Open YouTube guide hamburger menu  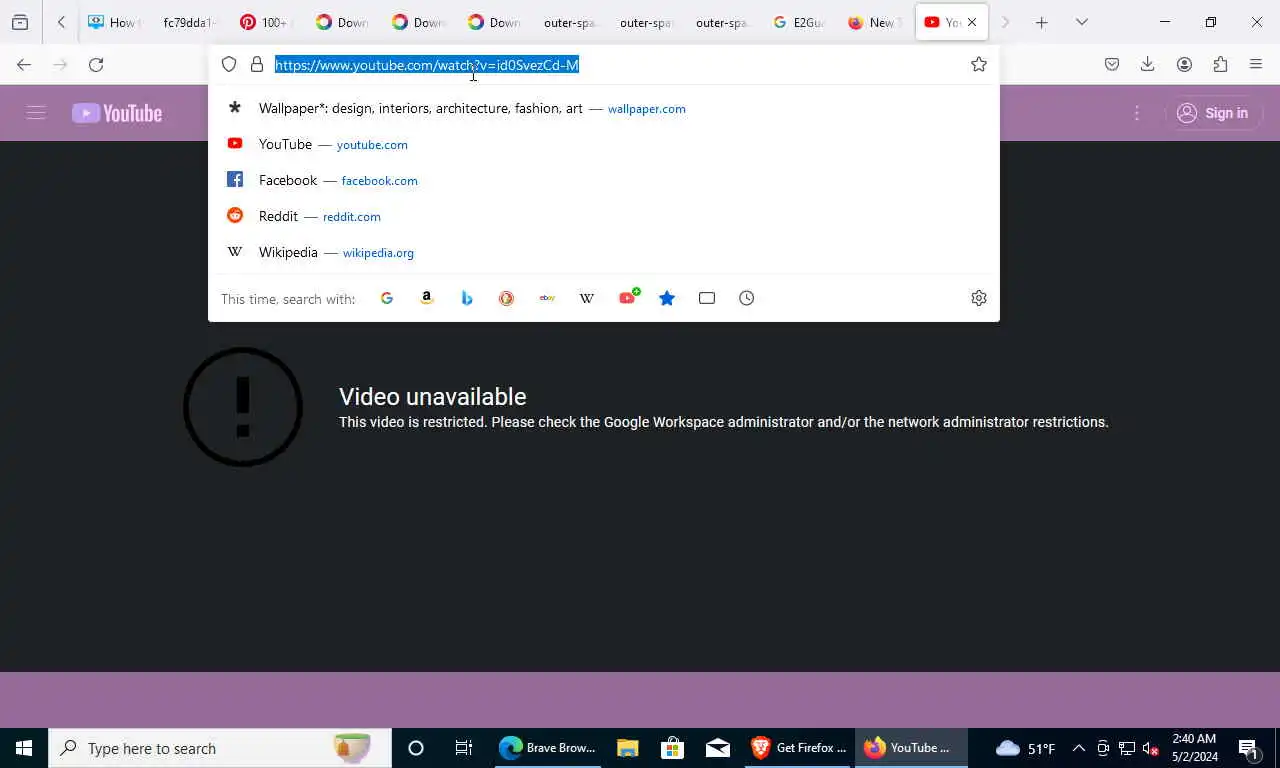click(x=36, y=113)
